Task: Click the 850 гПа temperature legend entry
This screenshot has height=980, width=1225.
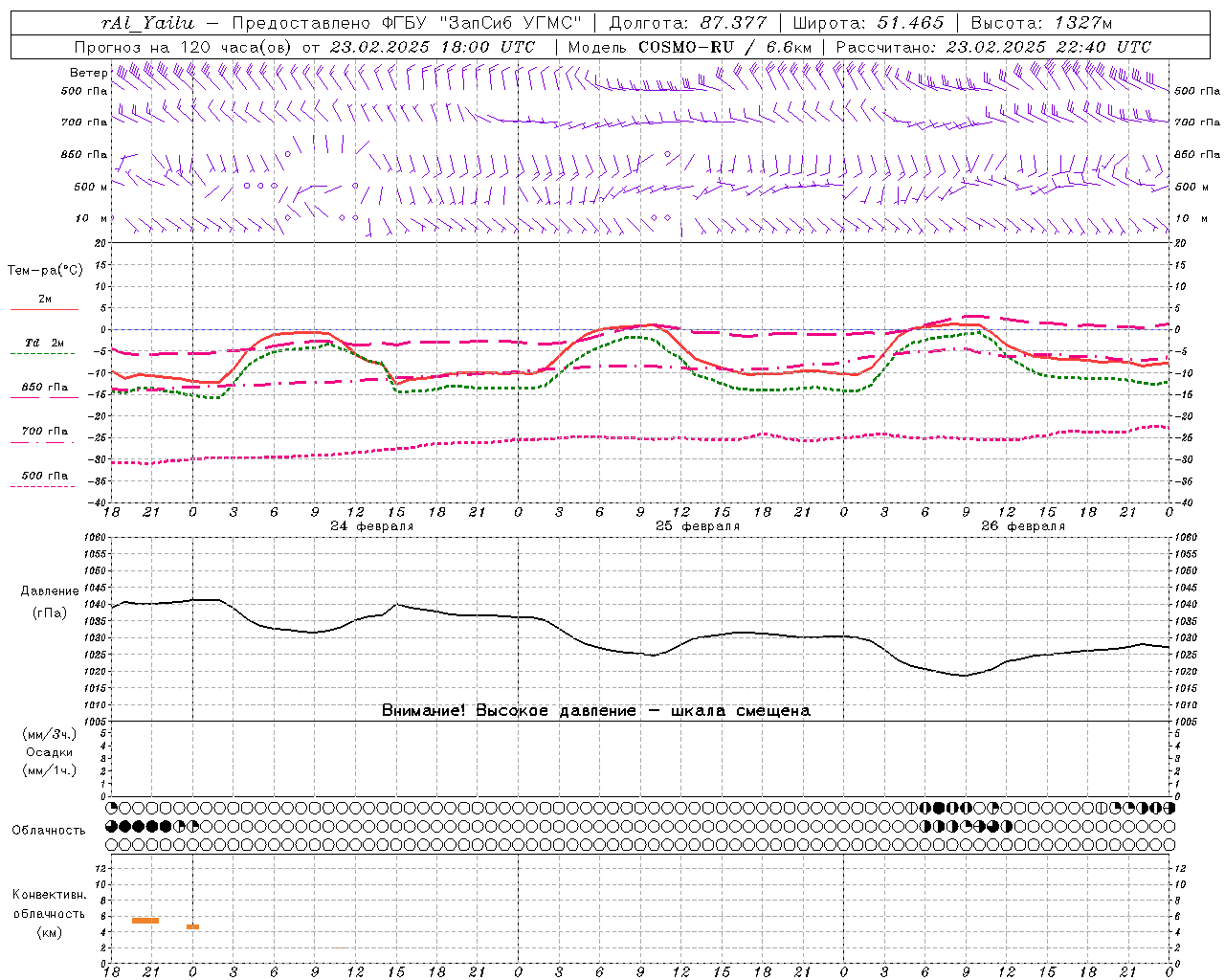Action: point(44,388)
